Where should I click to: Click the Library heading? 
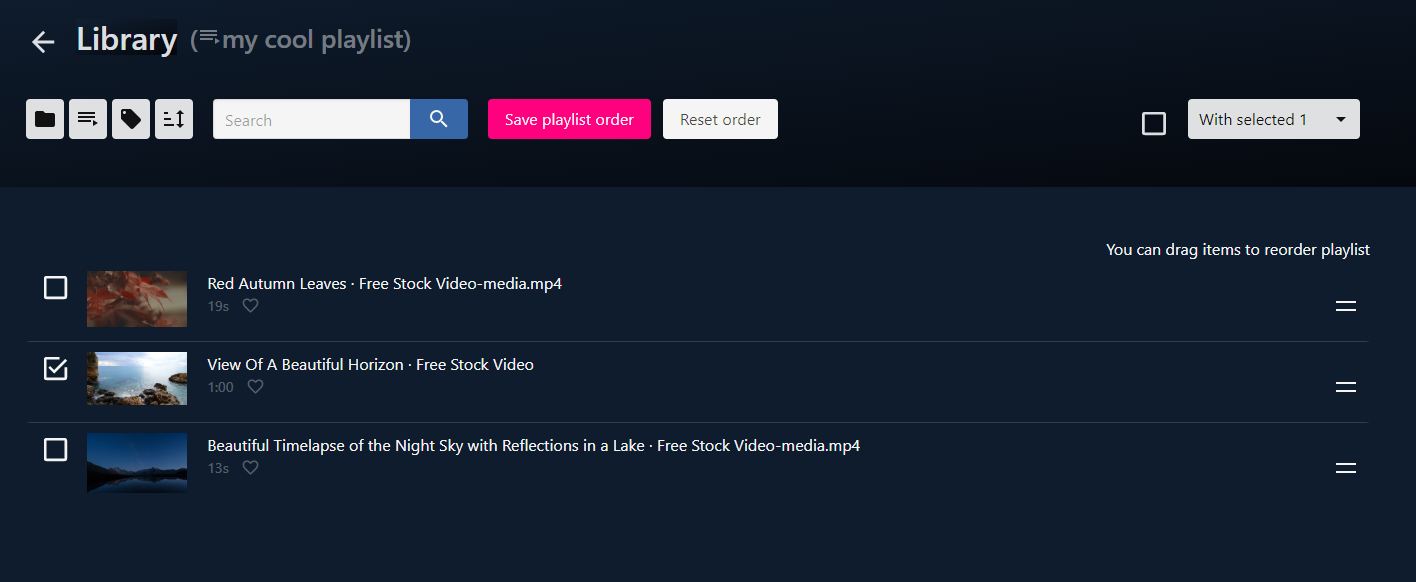pyautogui.click(x=127, y=39)
